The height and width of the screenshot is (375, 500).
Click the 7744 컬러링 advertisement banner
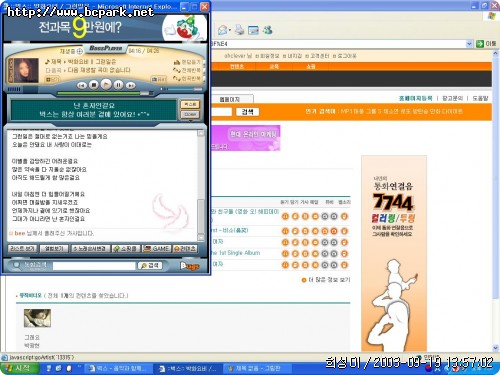click(x=394, y=253)
